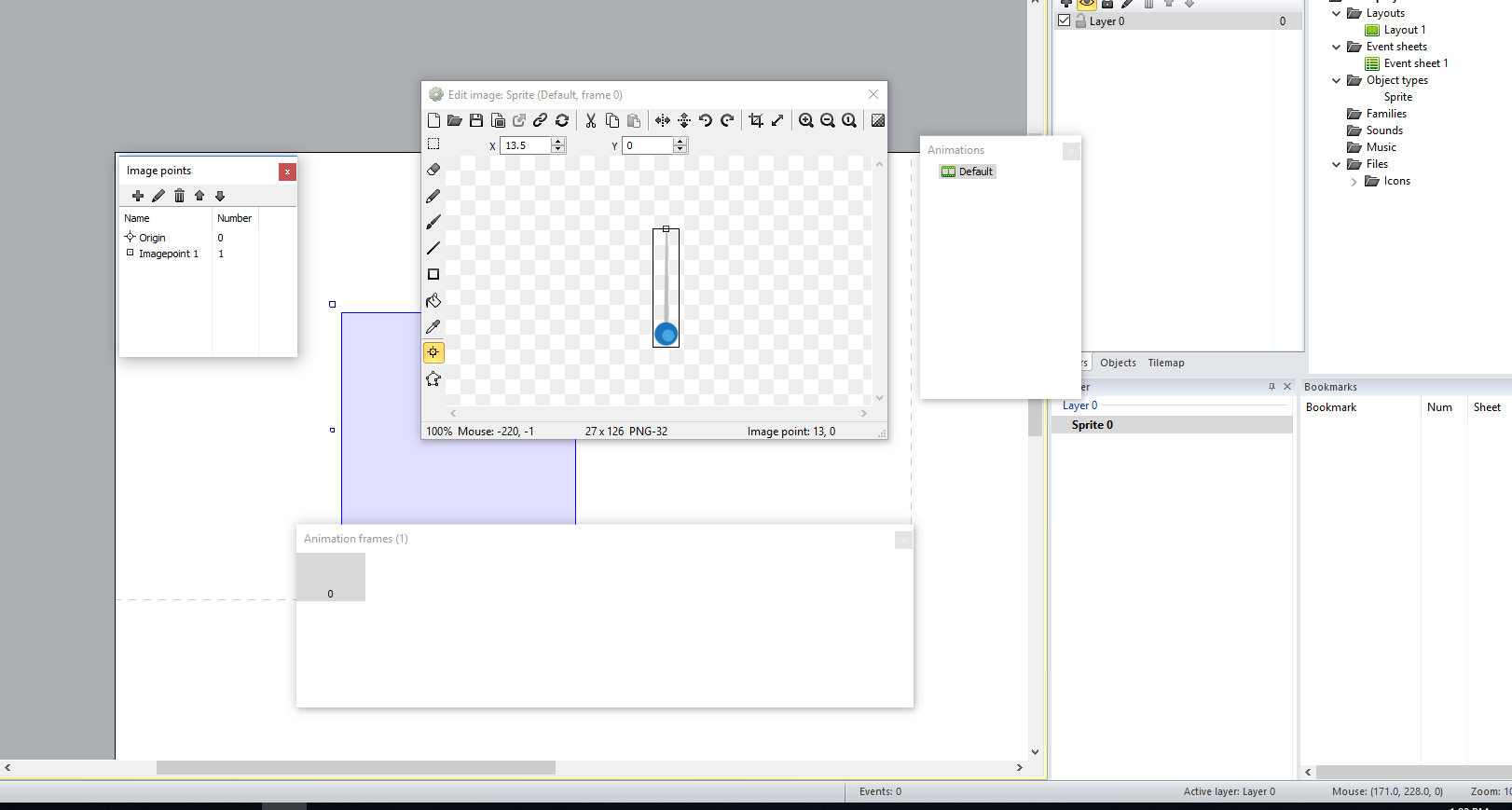Expand the Icons folder
1512x810 pixels.
click(1354, 182)
